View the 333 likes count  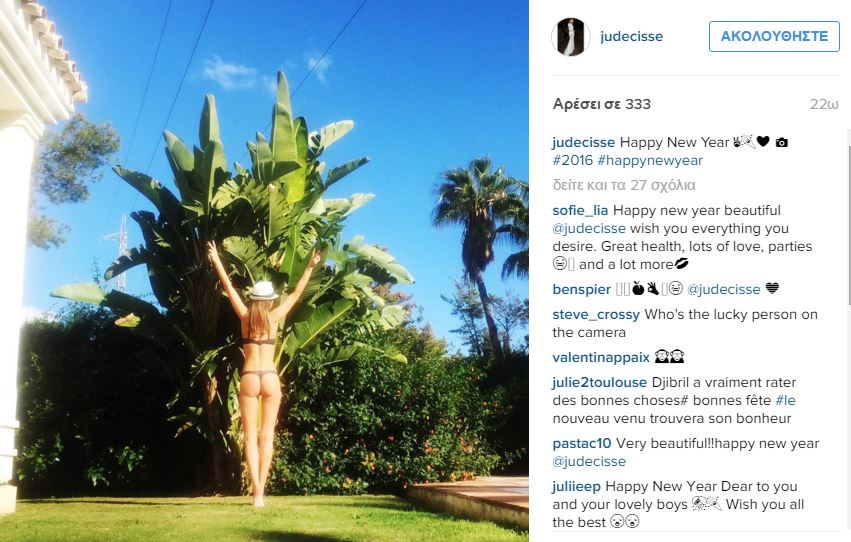coord(601,104)
